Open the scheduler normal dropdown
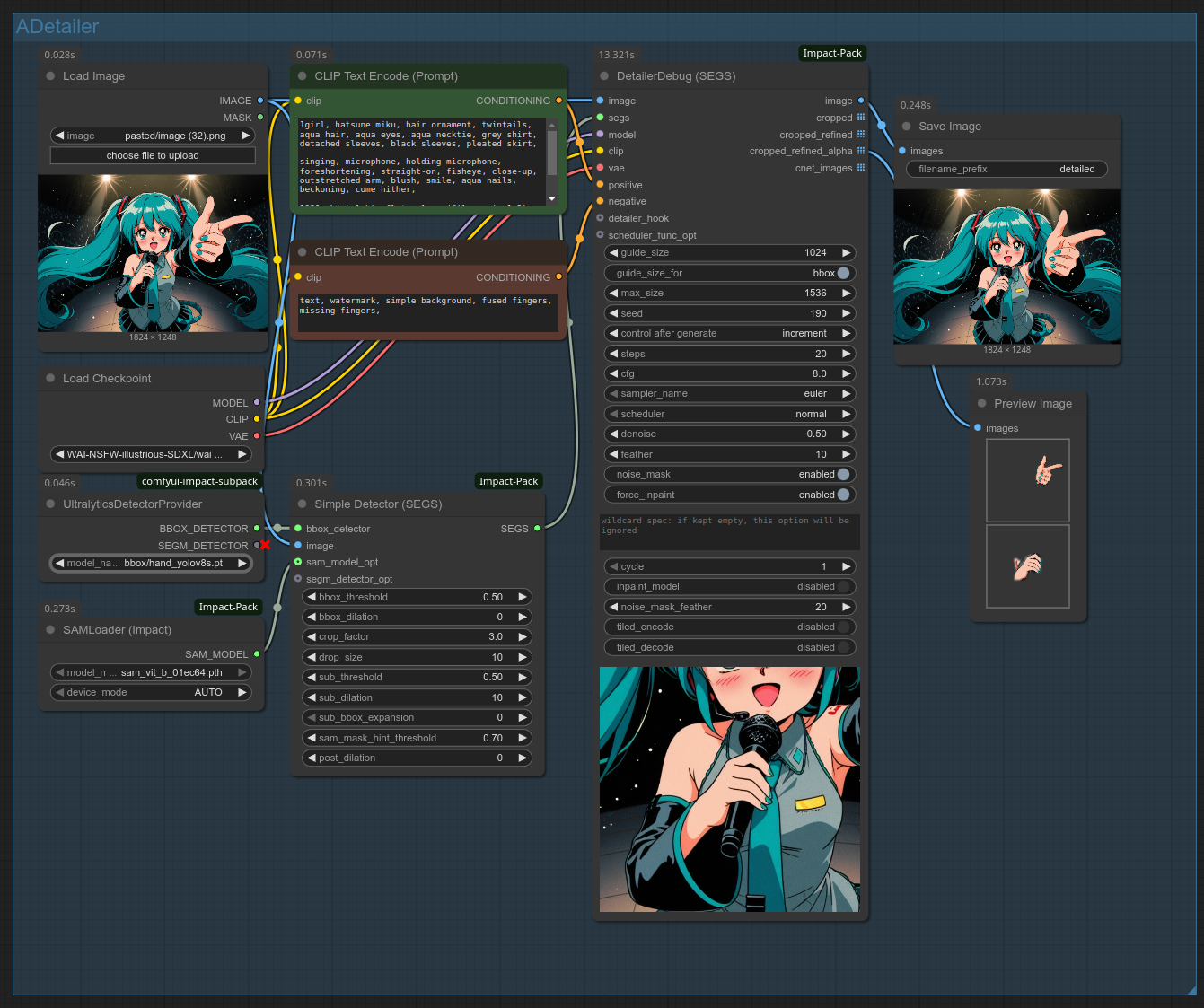The width and height of the screenshot is (1204, 1008). [729, 414]
